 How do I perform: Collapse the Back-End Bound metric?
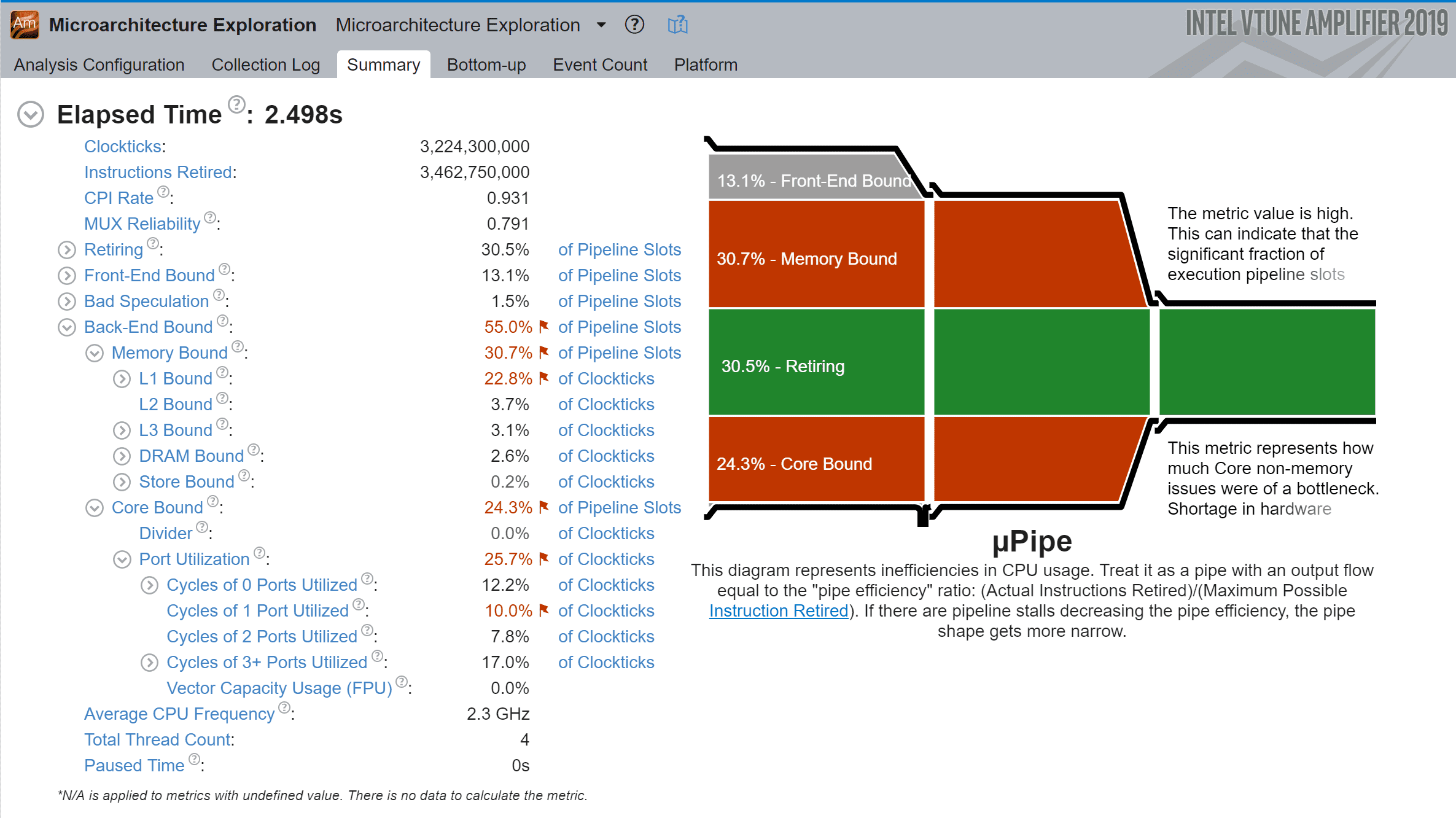pos(66,327)
